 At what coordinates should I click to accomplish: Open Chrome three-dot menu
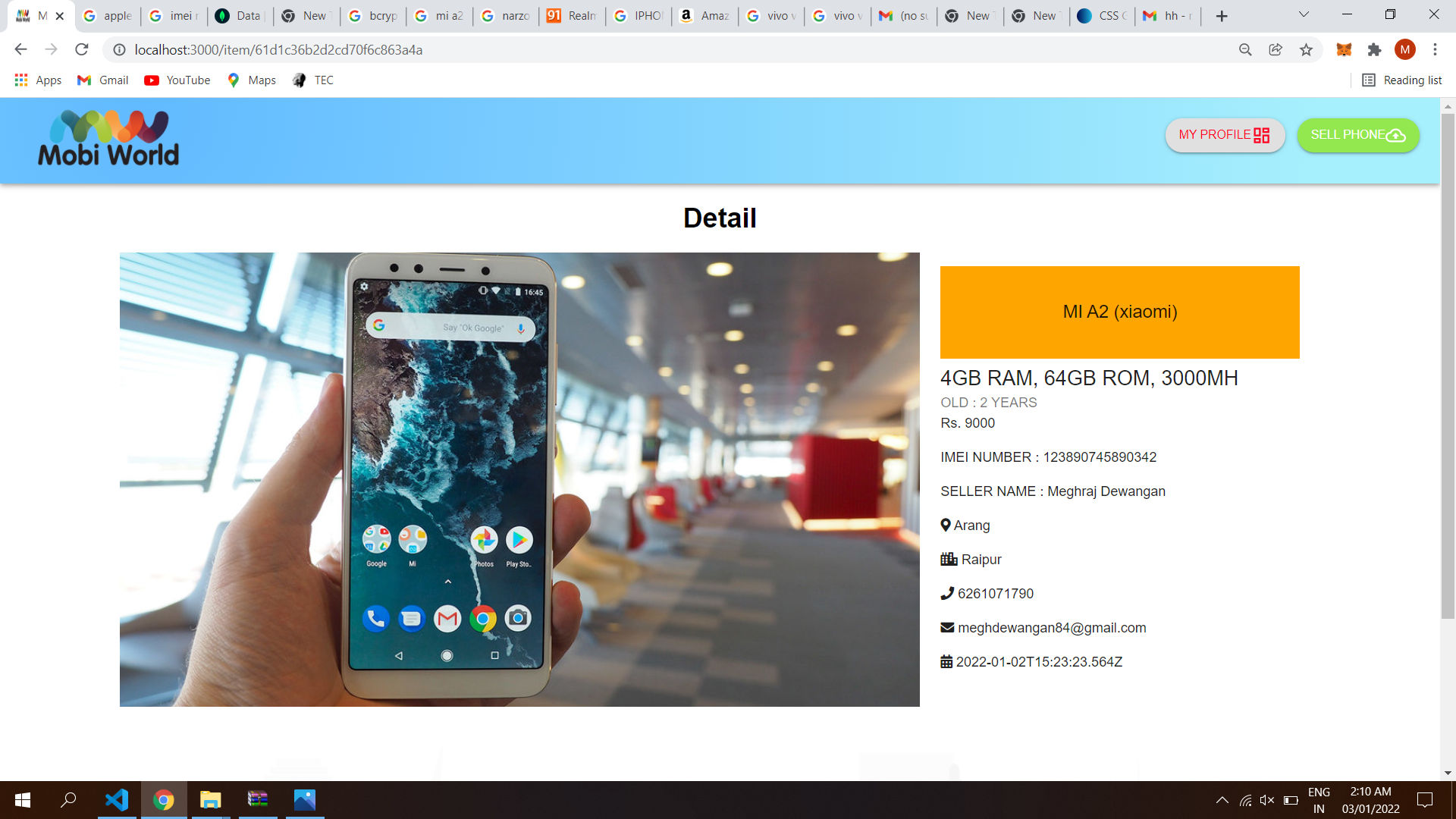point(1435,50)
